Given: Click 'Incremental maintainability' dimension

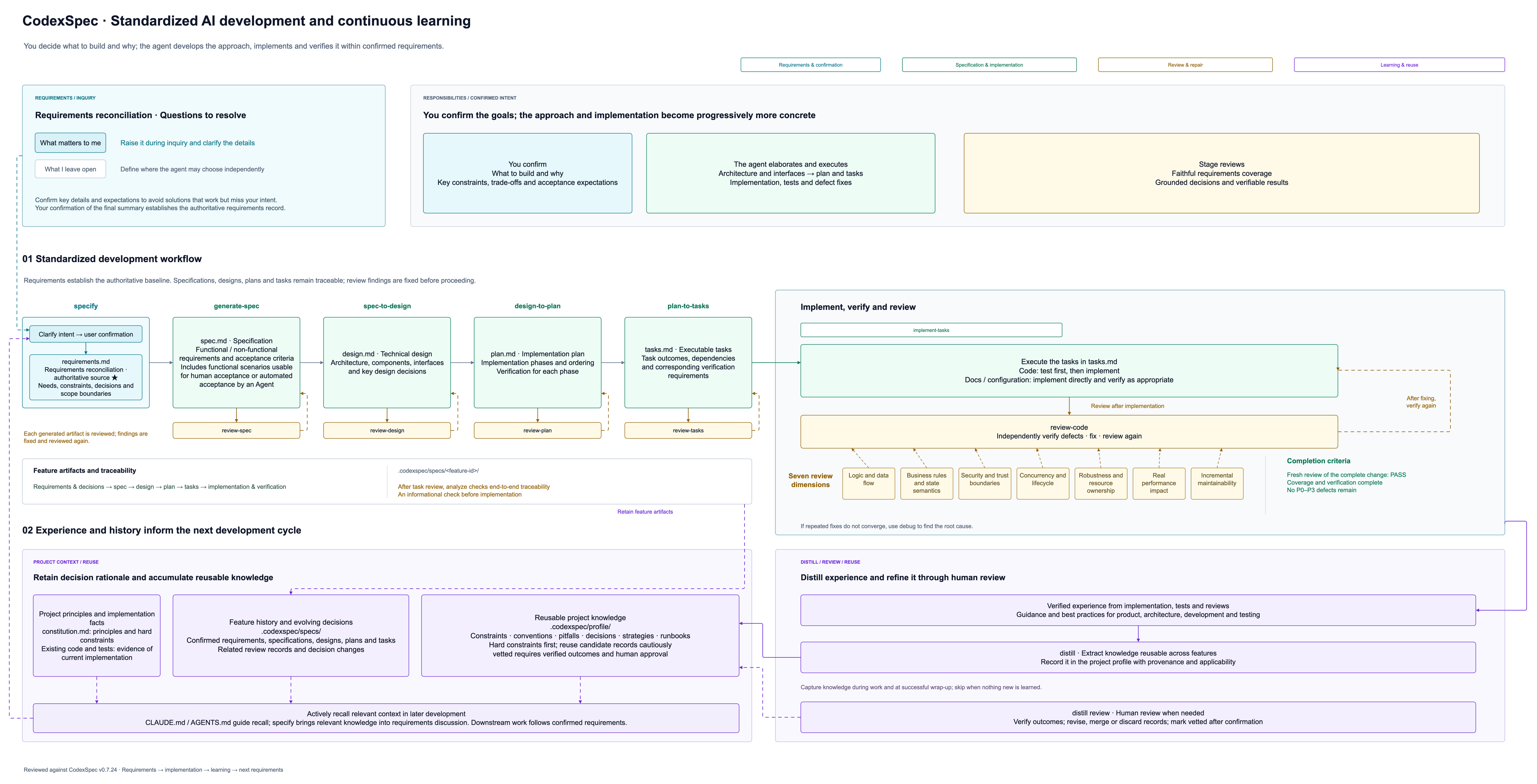Looking at the screenshot, I should point(1216,483).
